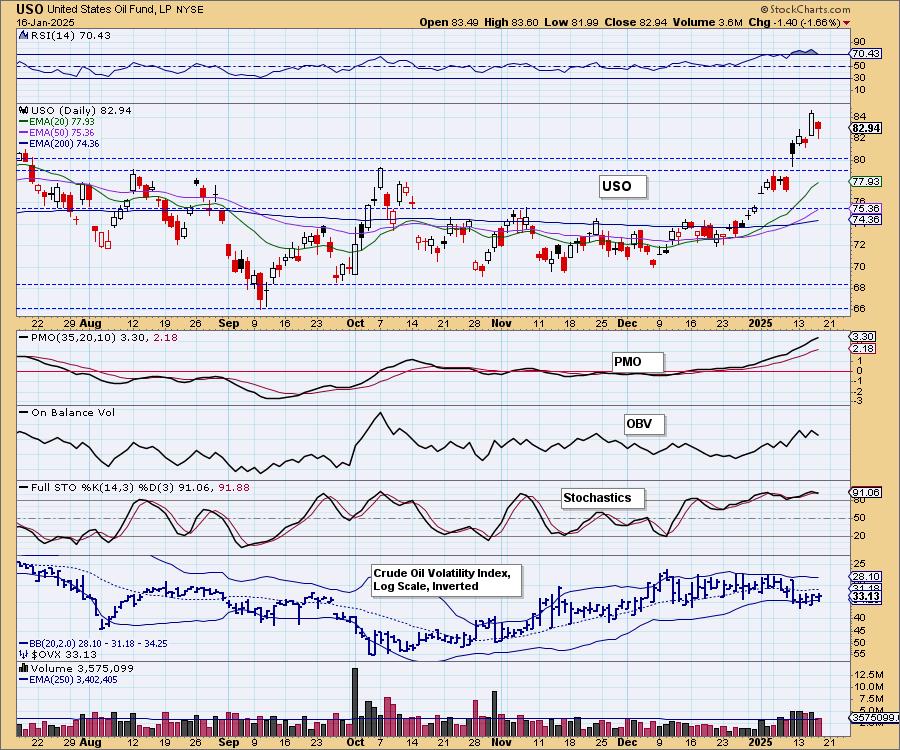Click the 70.43 RSI axis value tag
The width and height of the screenshot is (900, 750).
pos(866,53)
